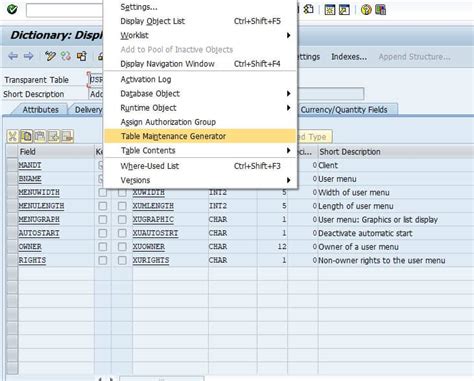Toggle the Key checkbox for AUTOSTART
The image size is (474, 381).
tap(103, 233)
